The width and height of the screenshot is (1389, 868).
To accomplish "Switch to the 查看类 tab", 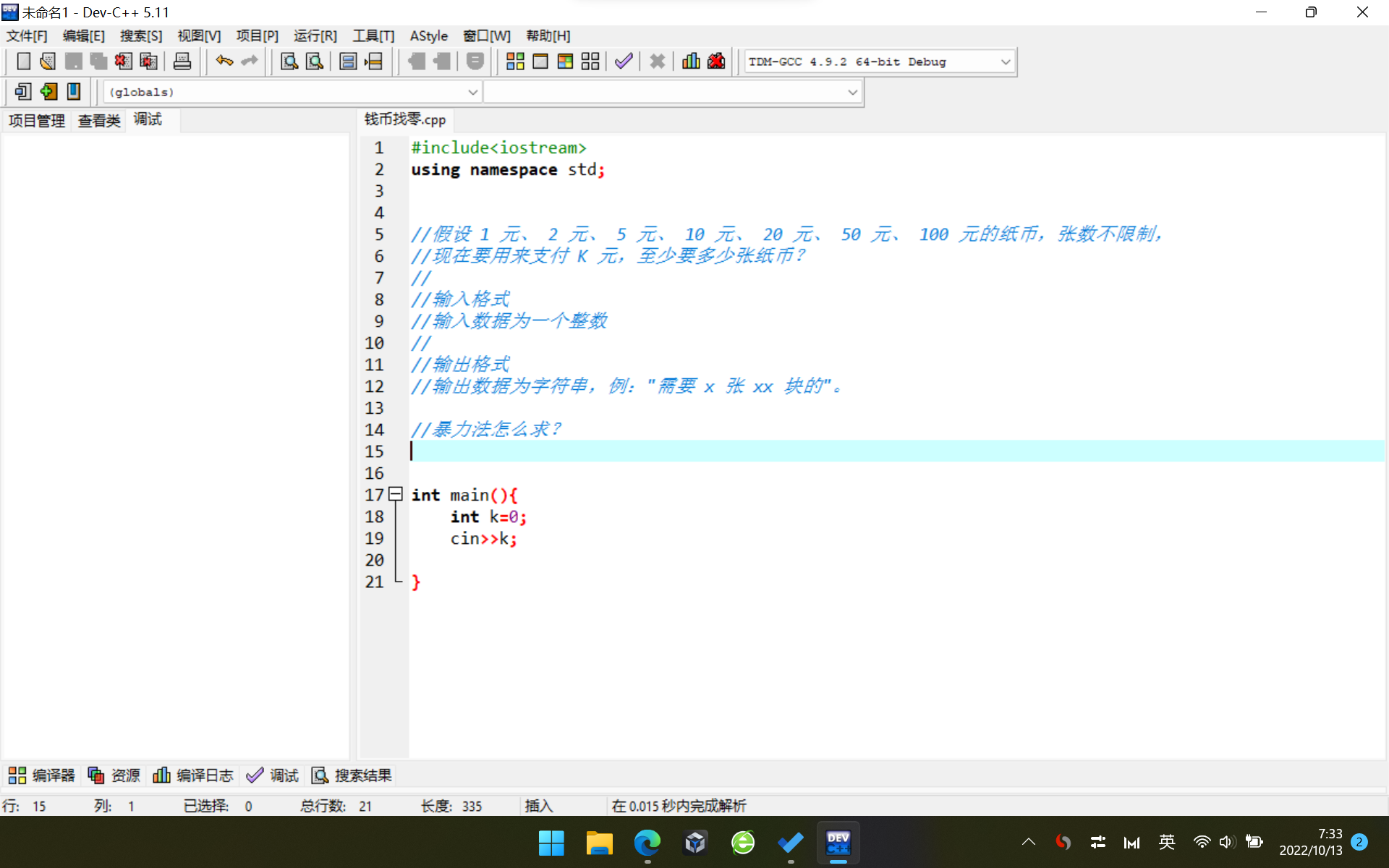I will pyautogui.click(x=99, y=120).
